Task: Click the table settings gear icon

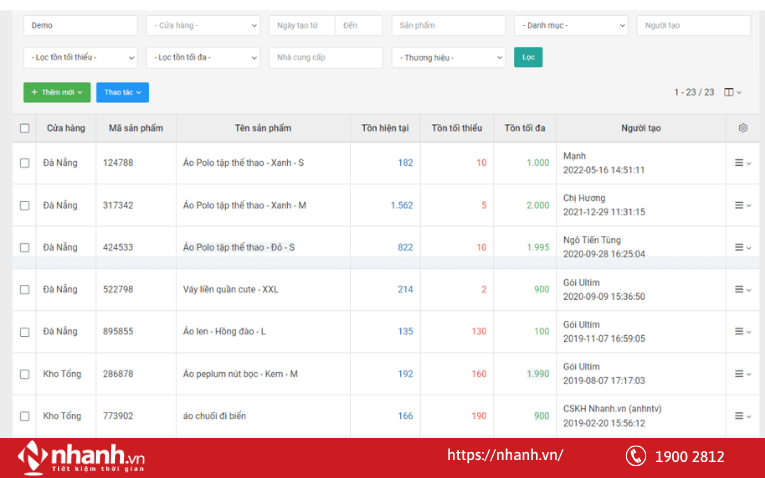Action: pyautogui.click(x=742, y=128)
